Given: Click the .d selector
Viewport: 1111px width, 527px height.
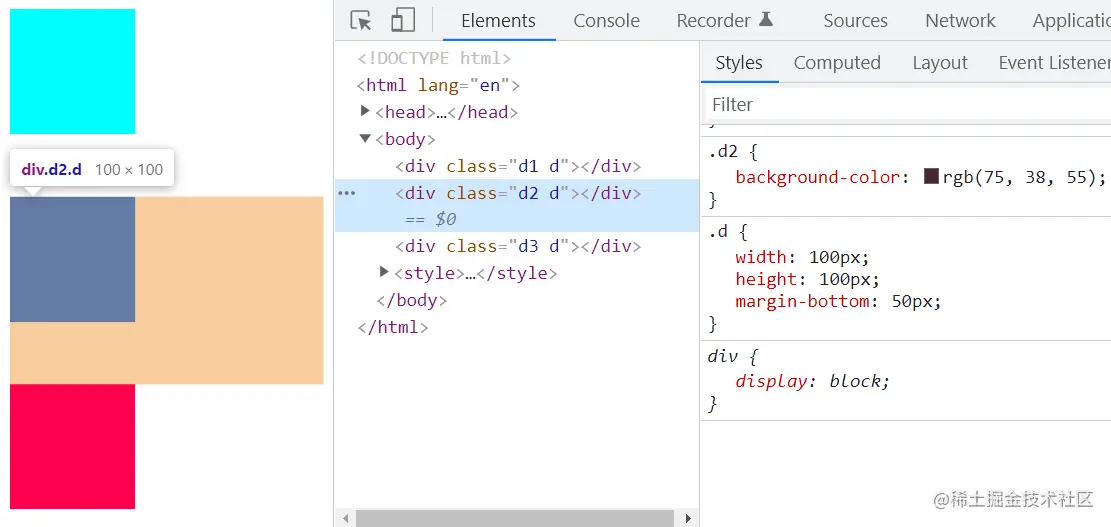Looking at the screenshot, I should tap(718, 231).
